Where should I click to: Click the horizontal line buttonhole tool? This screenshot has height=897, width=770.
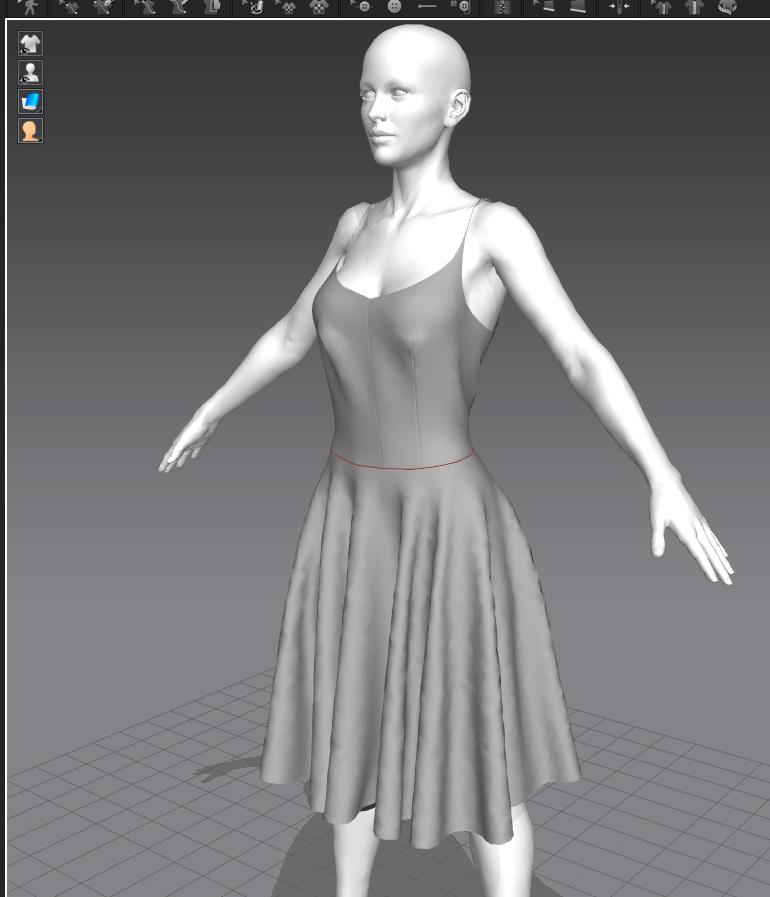click(427, 6)
